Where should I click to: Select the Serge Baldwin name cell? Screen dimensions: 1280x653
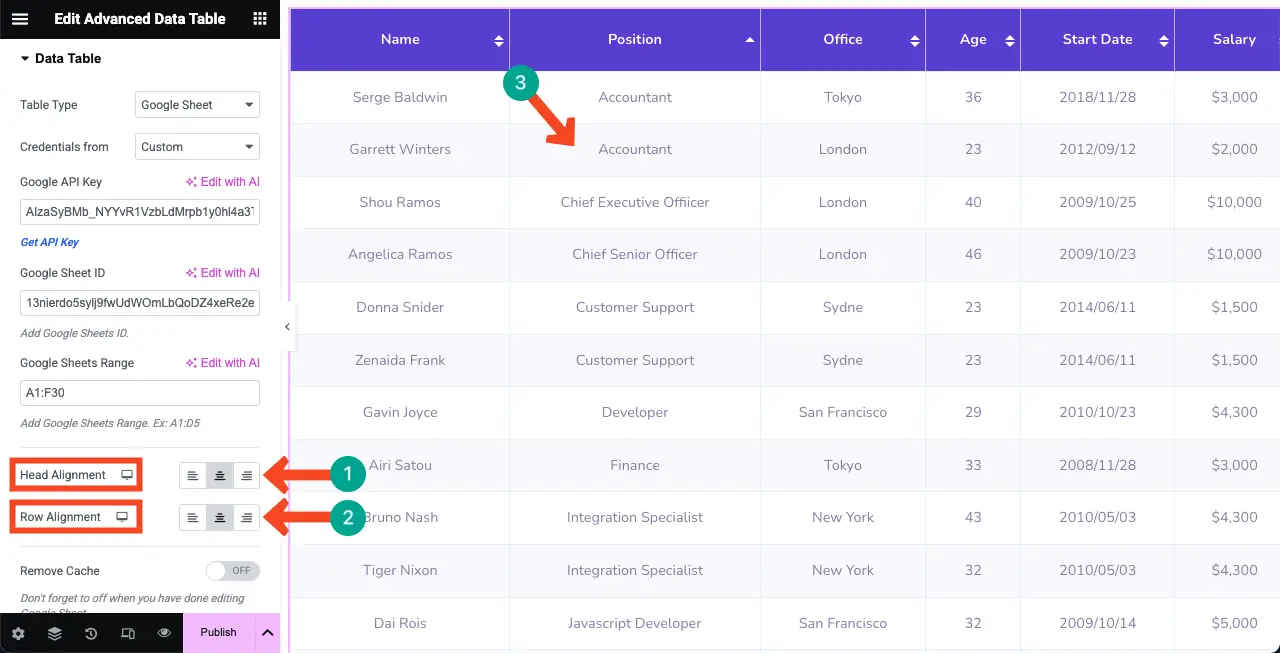(x=400, y=97)
